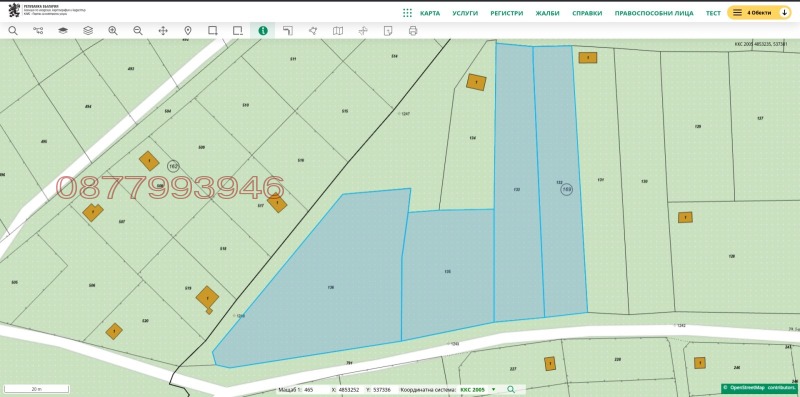Activate the pan map arrows tool
Image resolution: width=800 pixels, height=397 pixels.
163,31
